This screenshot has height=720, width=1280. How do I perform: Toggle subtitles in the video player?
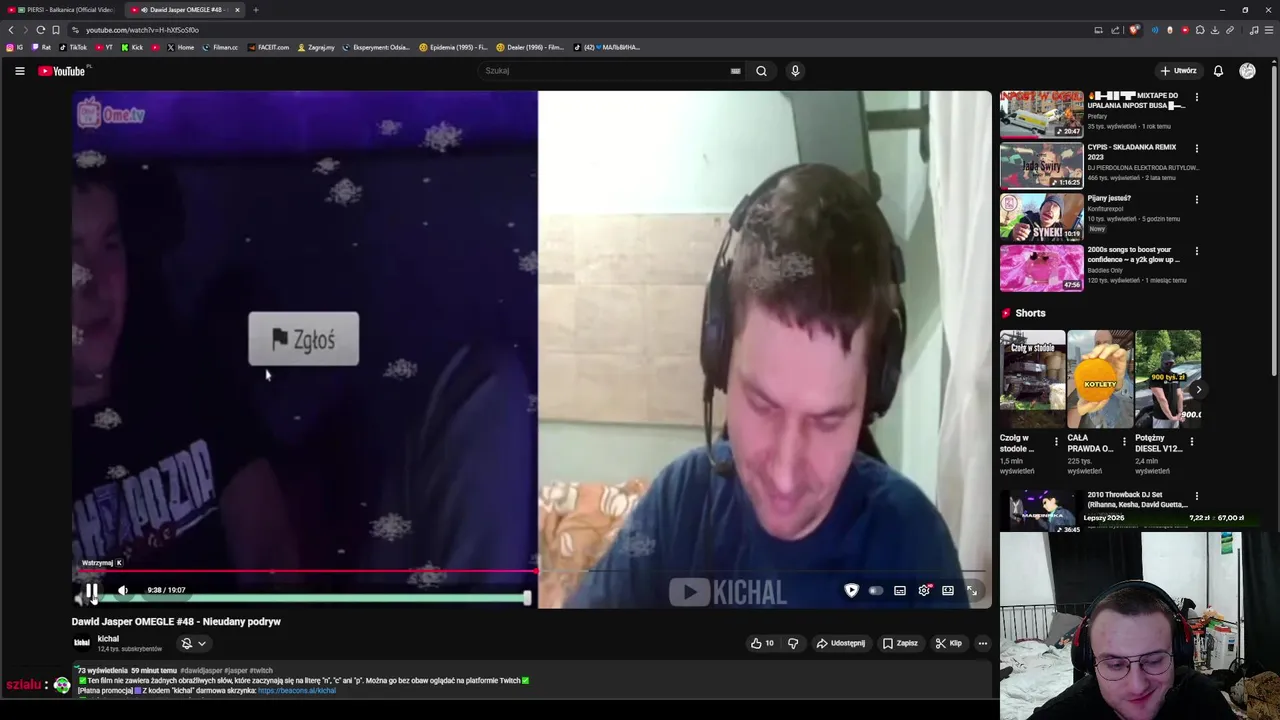(900, 590)
